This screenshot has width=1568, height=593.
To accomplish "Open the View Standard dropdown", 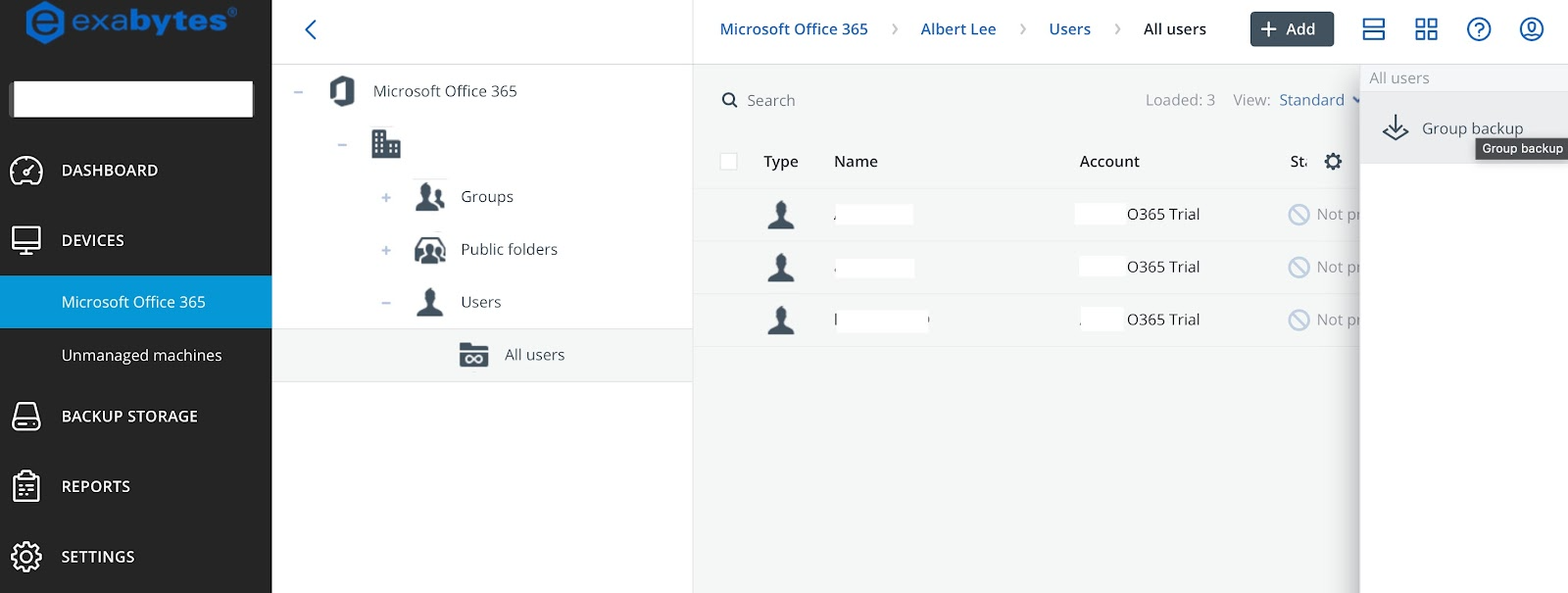I will (1319, 100).
